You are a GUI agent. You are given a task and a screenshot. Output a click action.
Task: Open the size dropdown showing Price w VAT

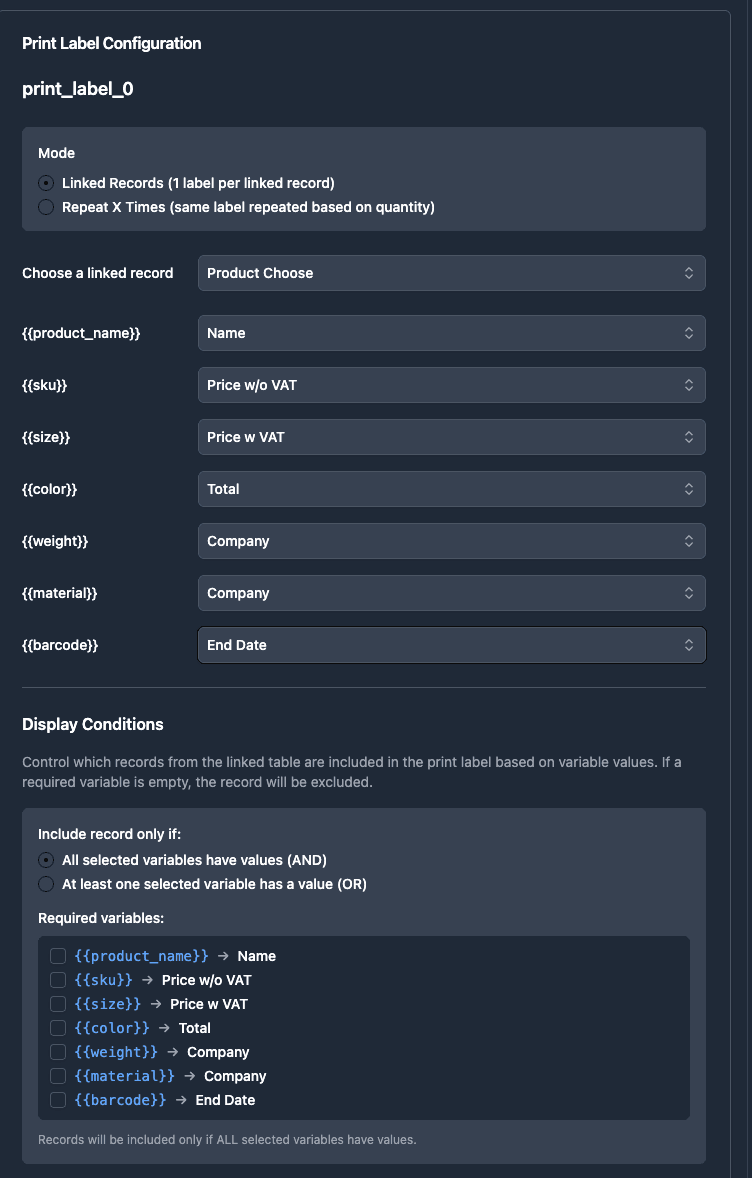[451, 437]
